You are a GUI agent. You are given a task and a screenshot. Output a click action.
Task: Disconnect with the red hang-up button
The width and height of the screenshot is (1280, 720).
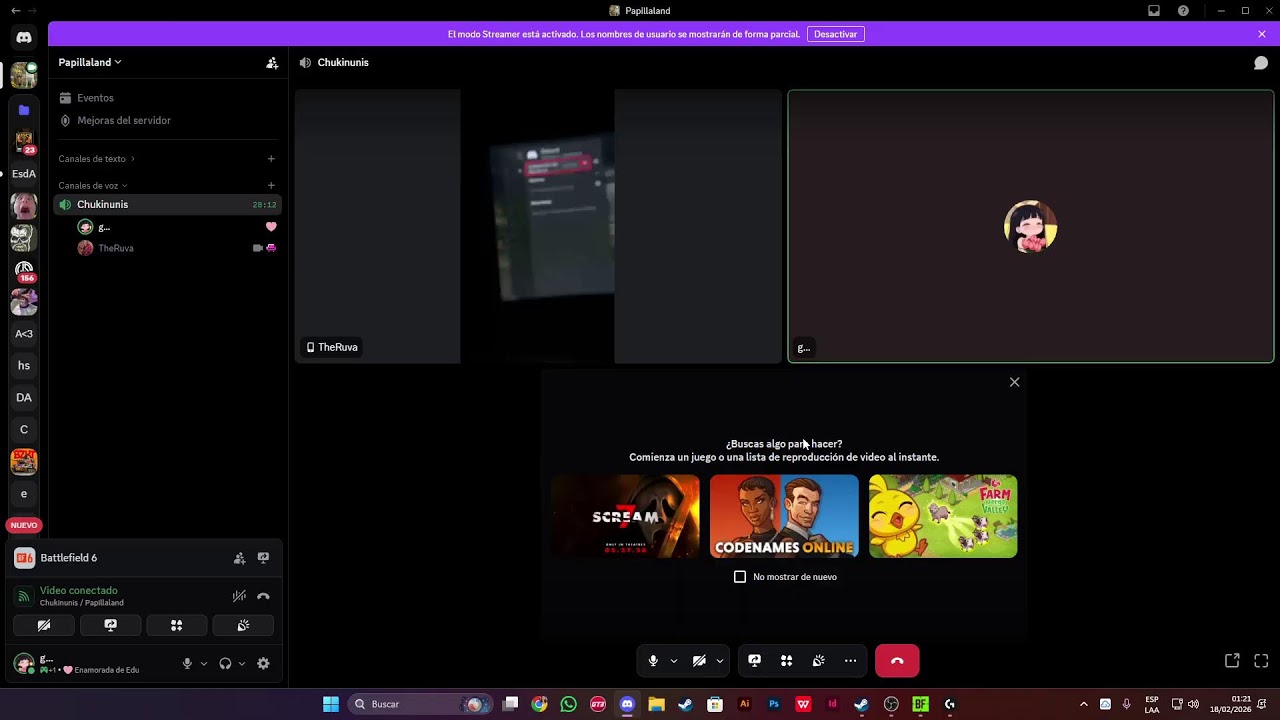click(x=897, y=661)
